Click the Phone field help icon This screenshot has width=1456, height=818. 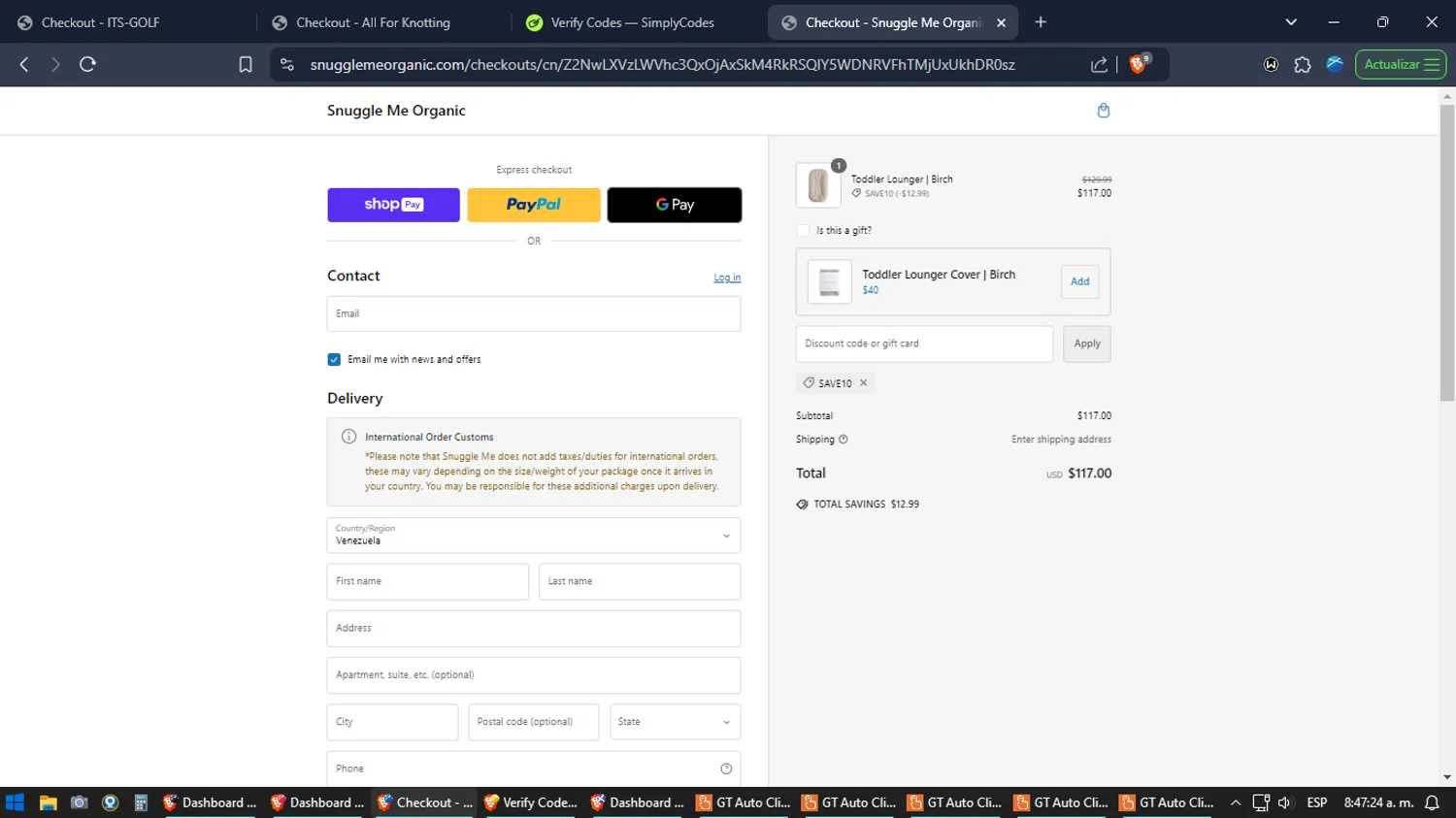(726, 769)
